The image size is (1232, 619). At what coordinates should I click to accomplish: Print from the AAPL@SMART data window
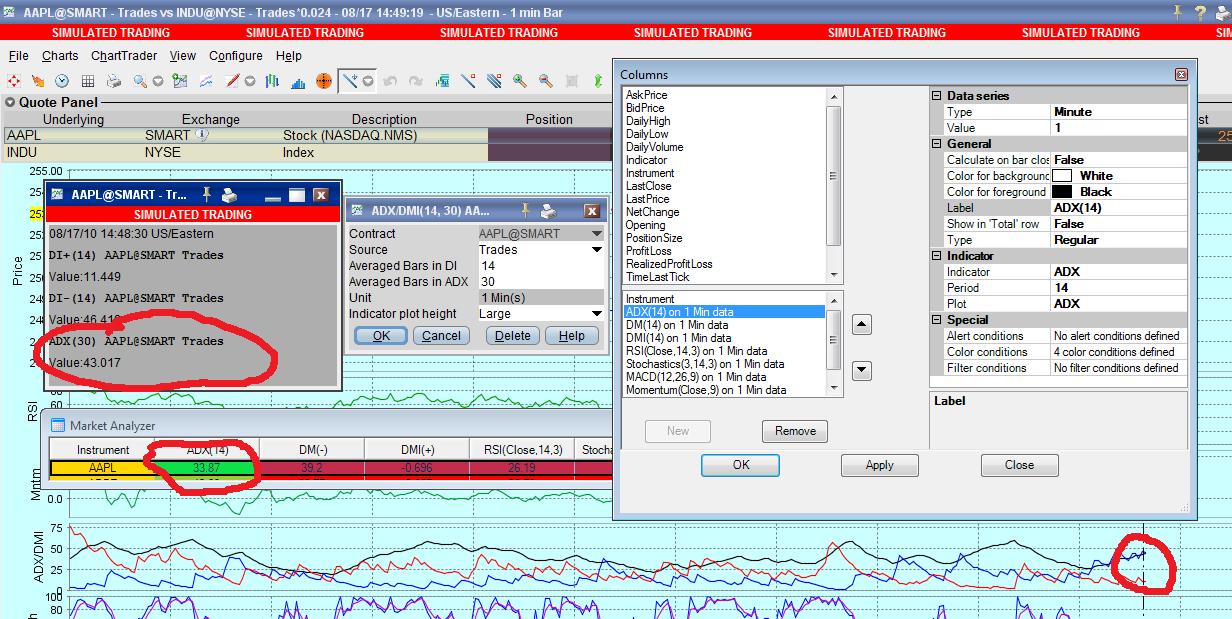229,195
